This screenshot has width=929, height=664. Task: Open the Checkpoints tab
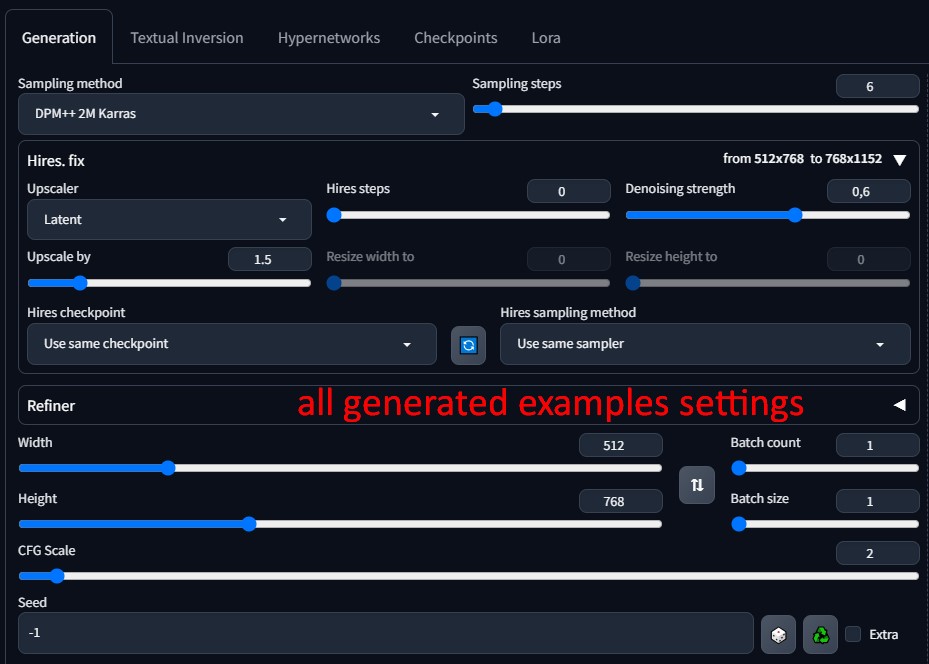456,38
